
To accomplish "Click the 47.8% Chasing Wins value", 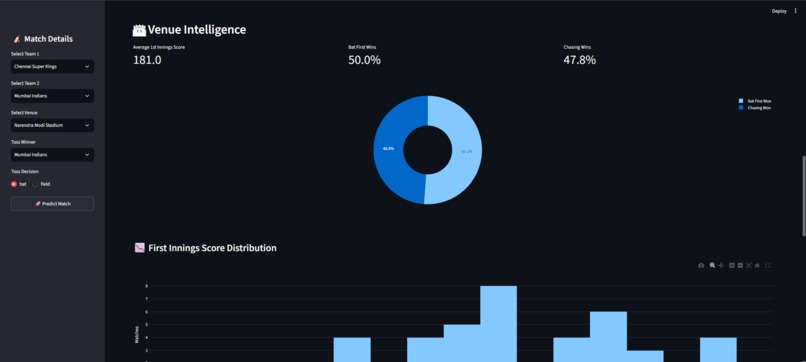I will [x=580, y=60].
